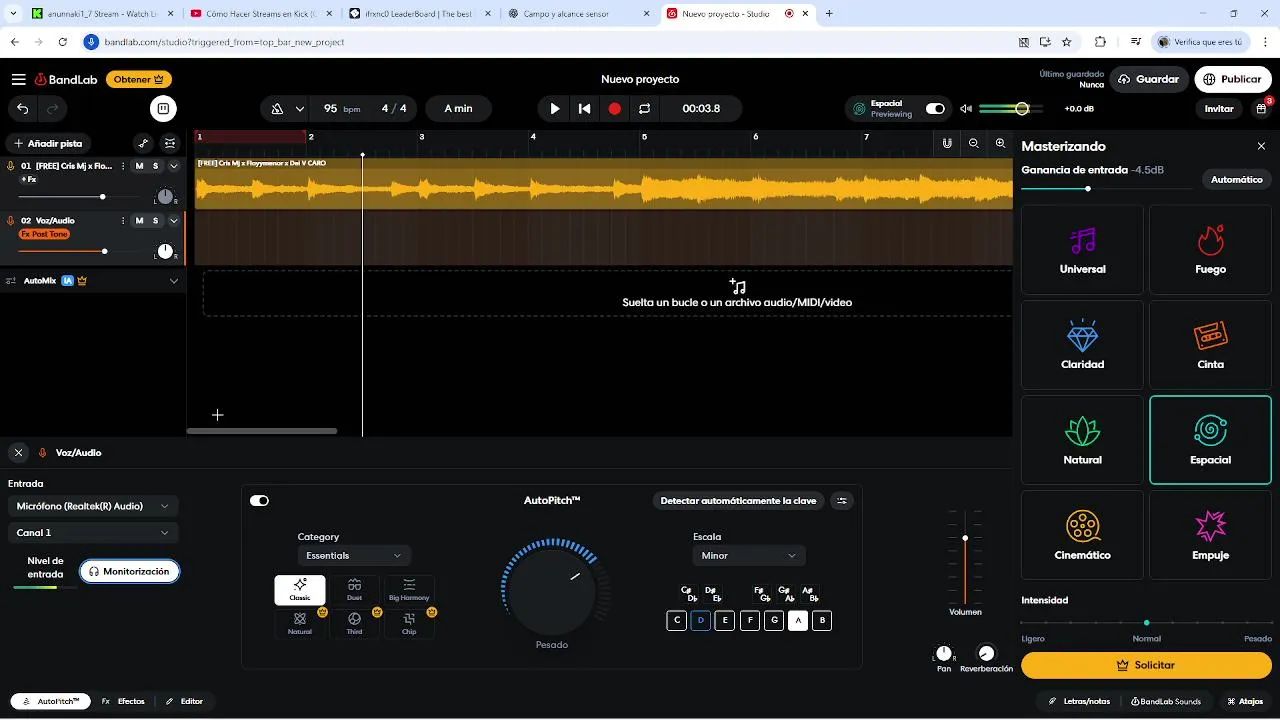Click the Añadir pista button
The image size is (1280, 720).
point(48,143)
